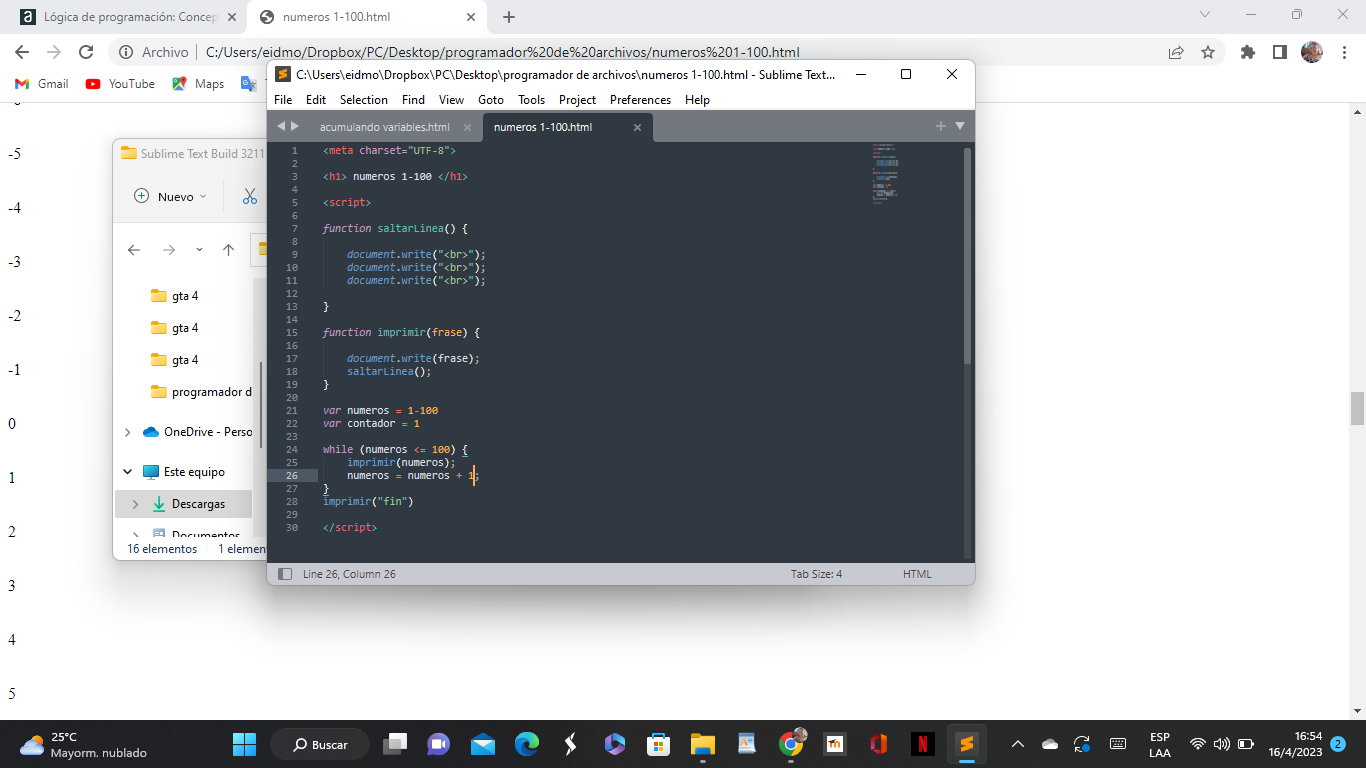
Task: Open the Preferences menu
Action: point(640,100)
